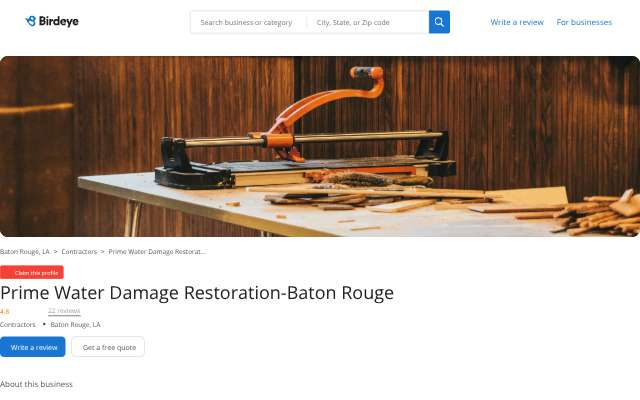
Task: Focus the Search business or category field
Action: pos(249,22)
